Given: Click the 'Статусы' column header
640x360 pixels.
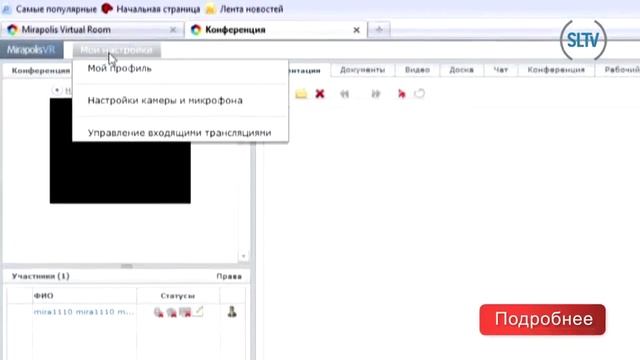Looking at the screenshot, I should click(178, 296).
